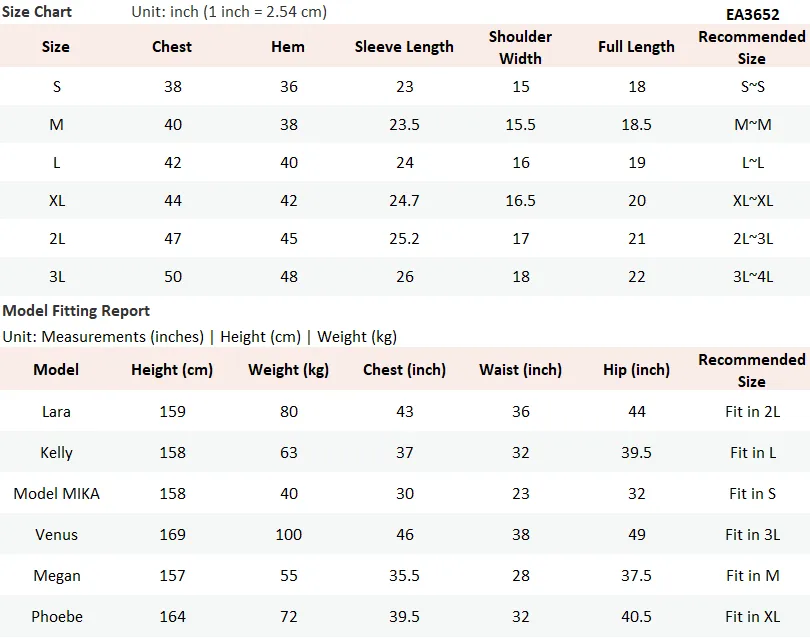
Task: Select the Lara model row name
Action: (x=56, y=412)
